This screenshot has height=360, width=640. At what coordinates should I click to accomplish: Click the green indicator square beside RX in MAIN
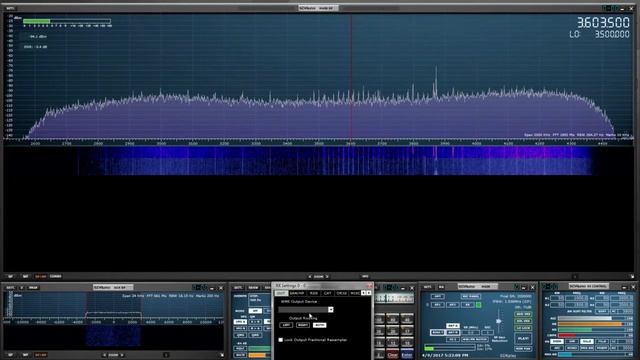[478, 305]
